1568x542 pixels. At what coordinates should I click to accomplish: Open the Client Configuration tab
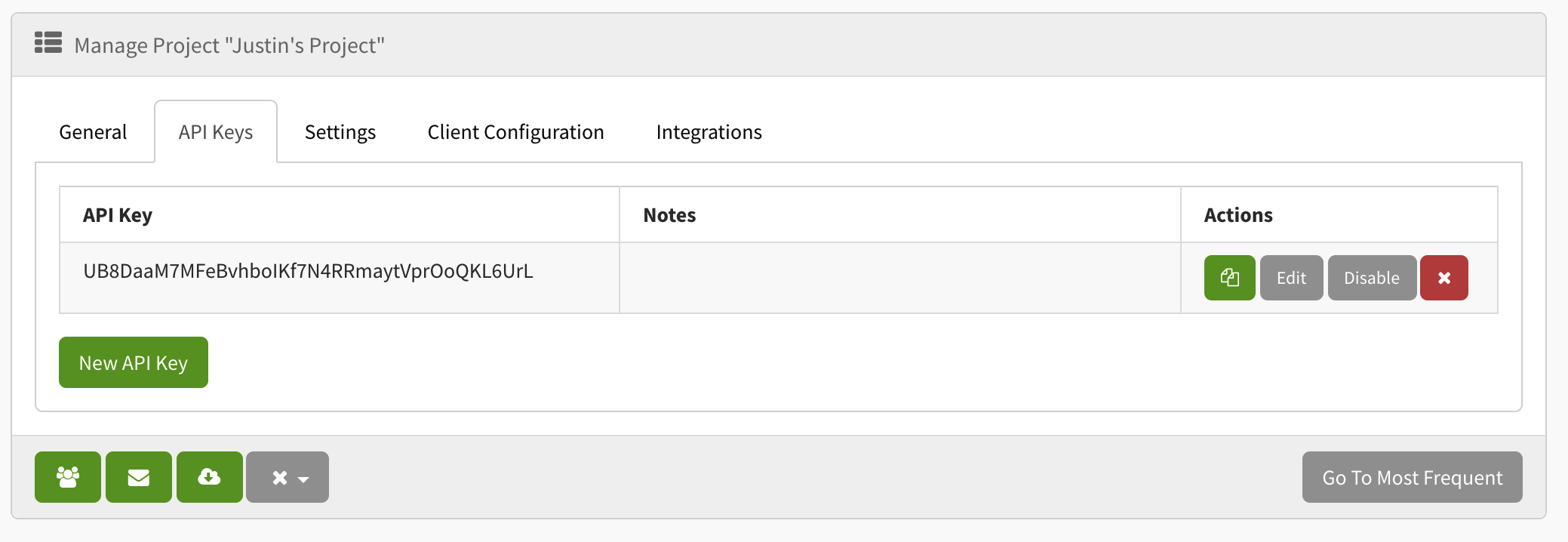click(x=515, y=132)
